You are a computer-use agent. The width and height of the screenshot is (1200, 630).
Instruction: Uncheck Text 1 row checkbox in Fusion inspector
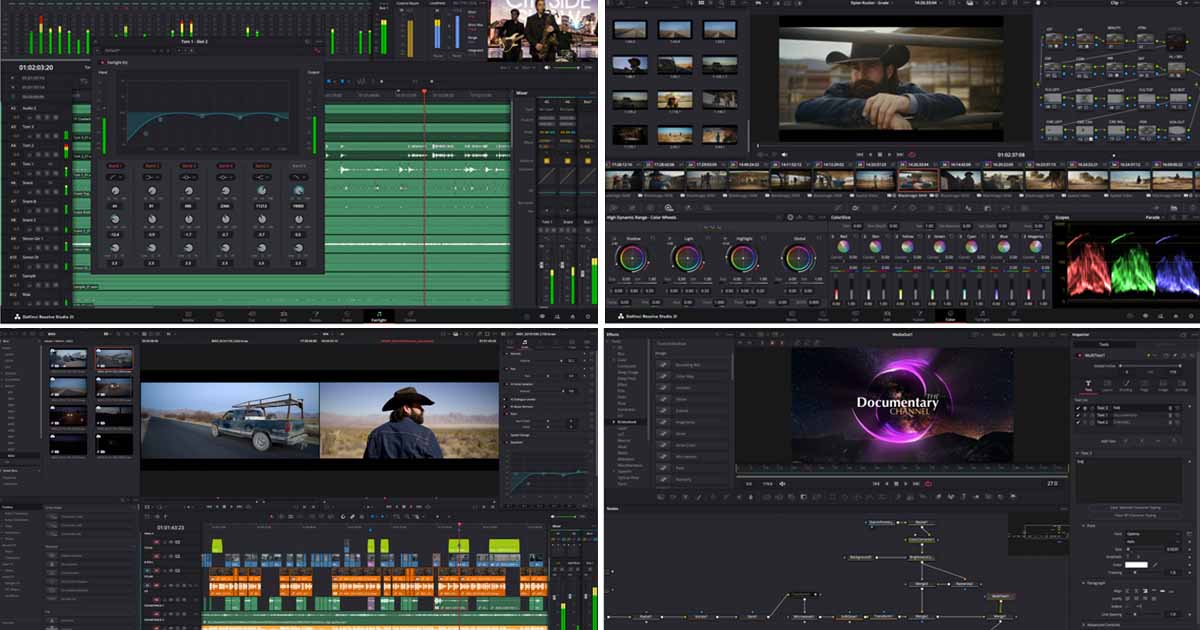point(1078,415)
